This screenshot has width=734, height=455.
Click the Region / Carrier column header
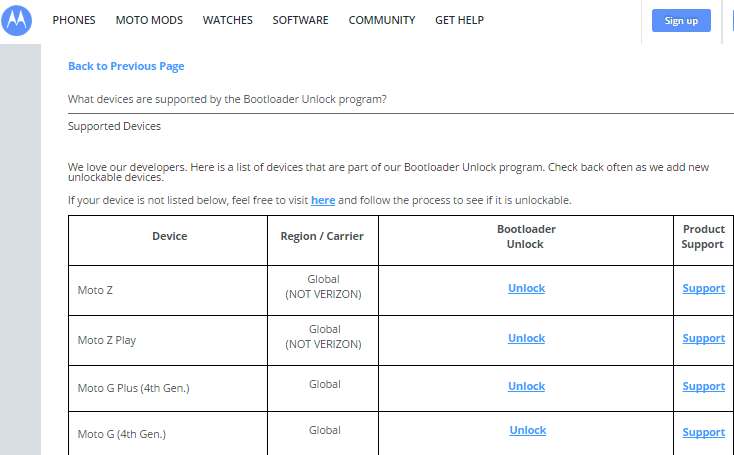[322, 236]
